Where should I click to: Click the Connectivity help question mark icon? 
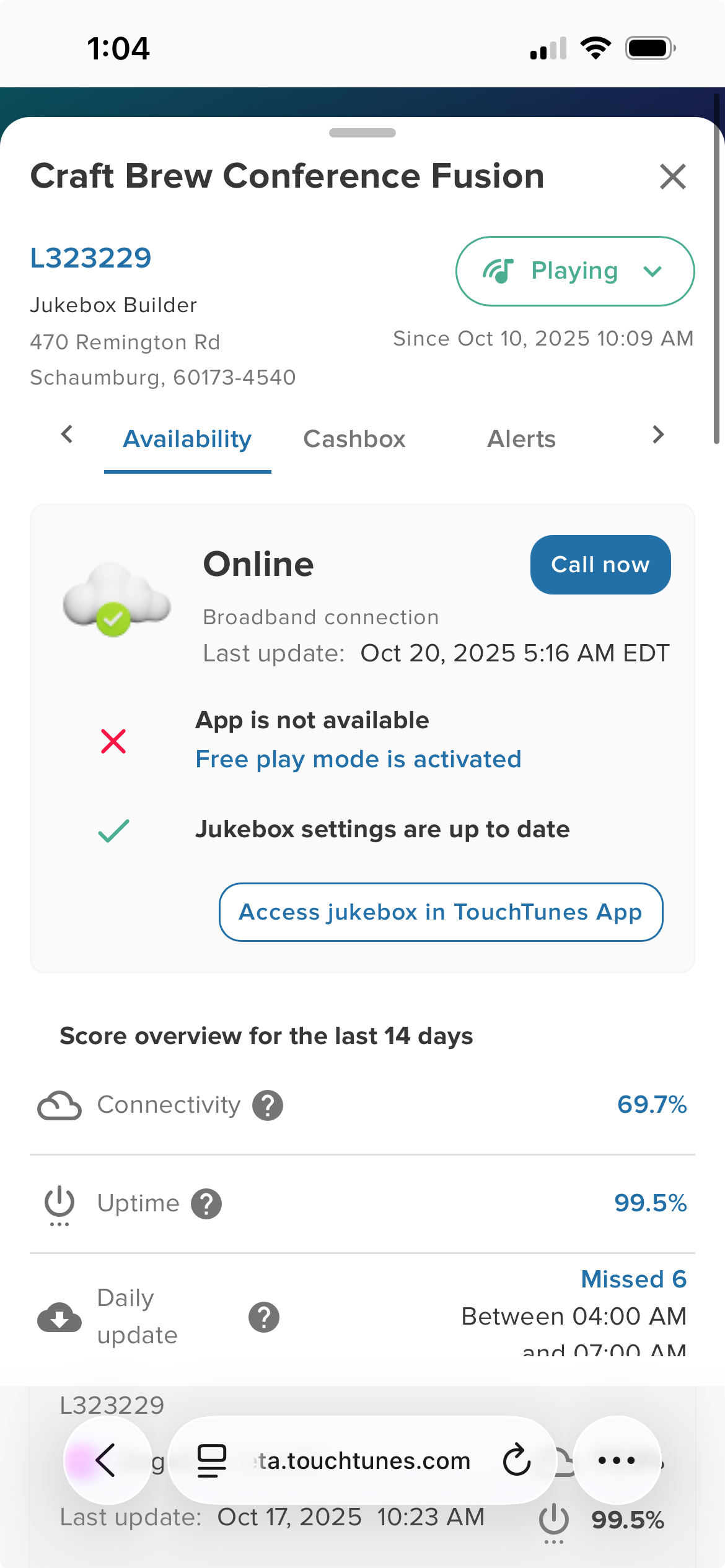click(268, 1105)
